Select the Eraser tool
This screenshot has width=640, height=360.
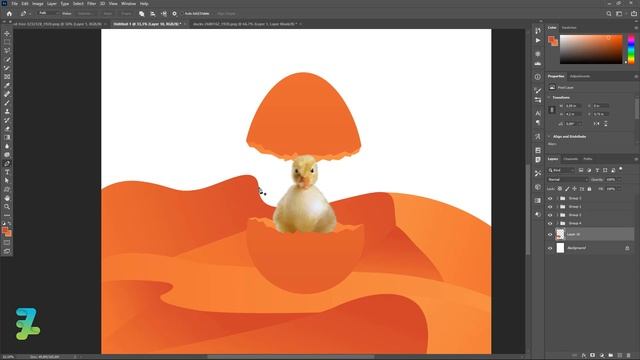tap(7, 129)
